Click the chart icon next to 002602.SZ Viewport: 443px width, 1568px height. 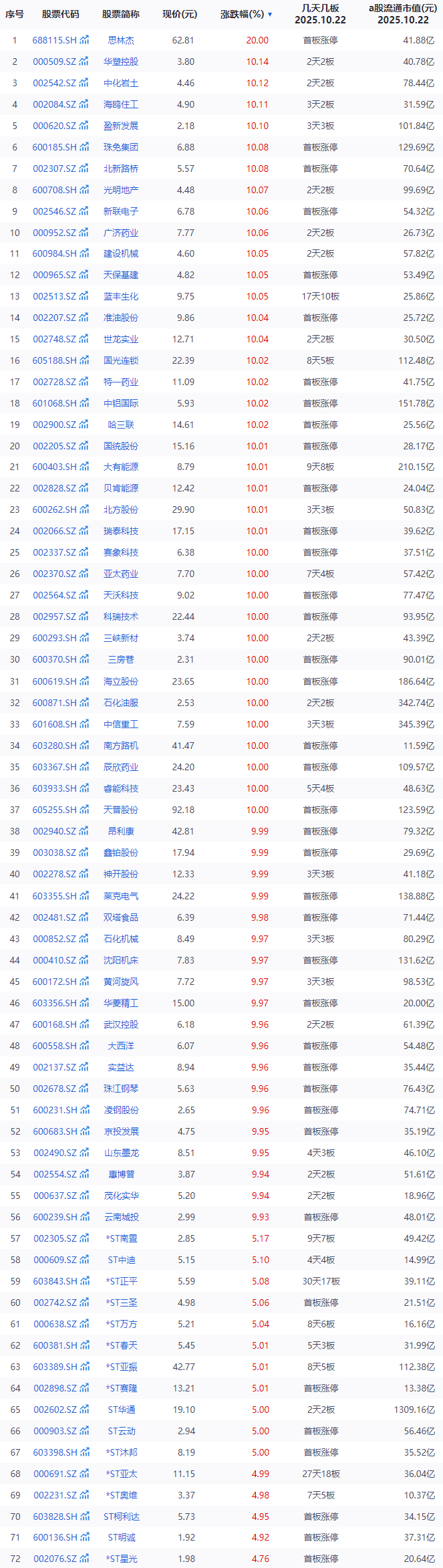tap(84, 1410)
